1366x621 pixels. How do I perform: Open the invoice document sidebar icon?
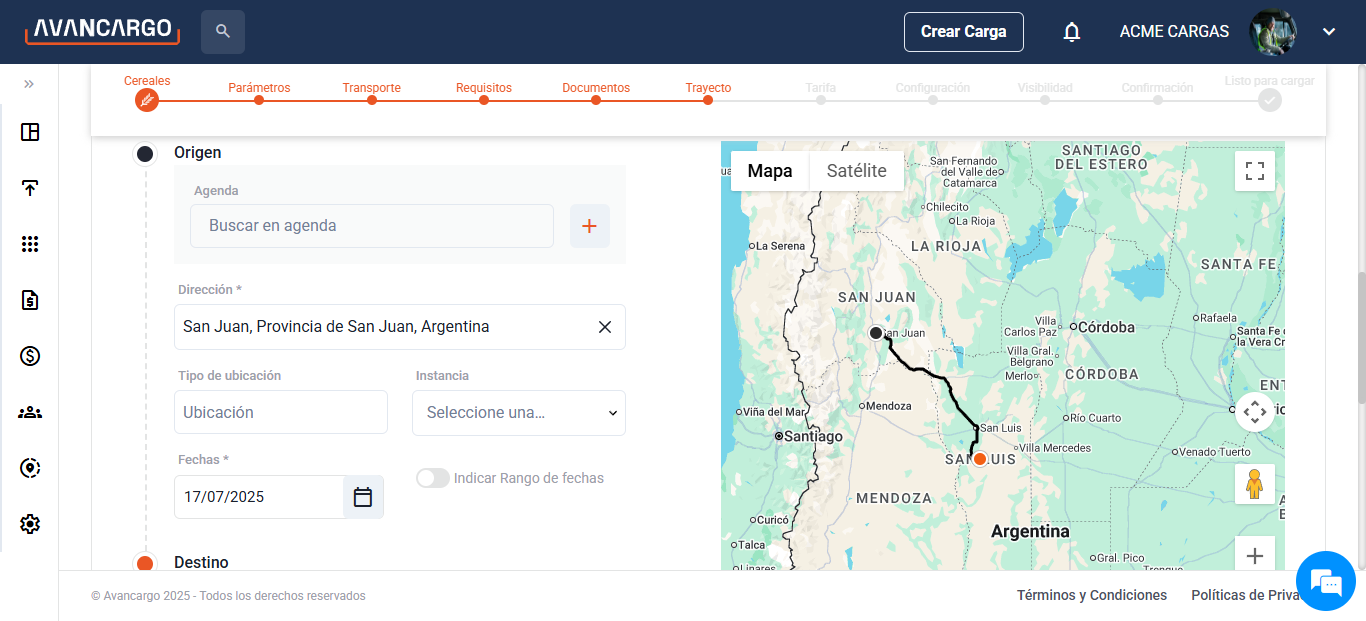30,300
